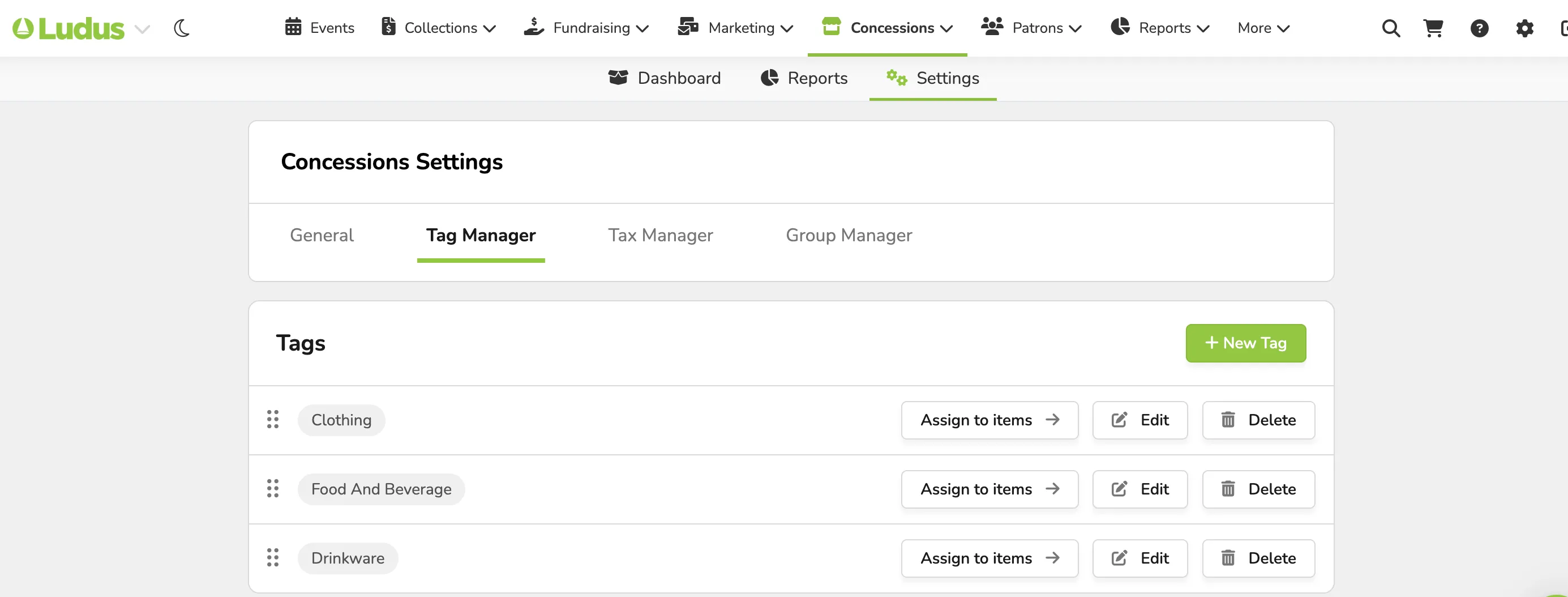Delete the Clothing tag

(x=1258, y=420)
